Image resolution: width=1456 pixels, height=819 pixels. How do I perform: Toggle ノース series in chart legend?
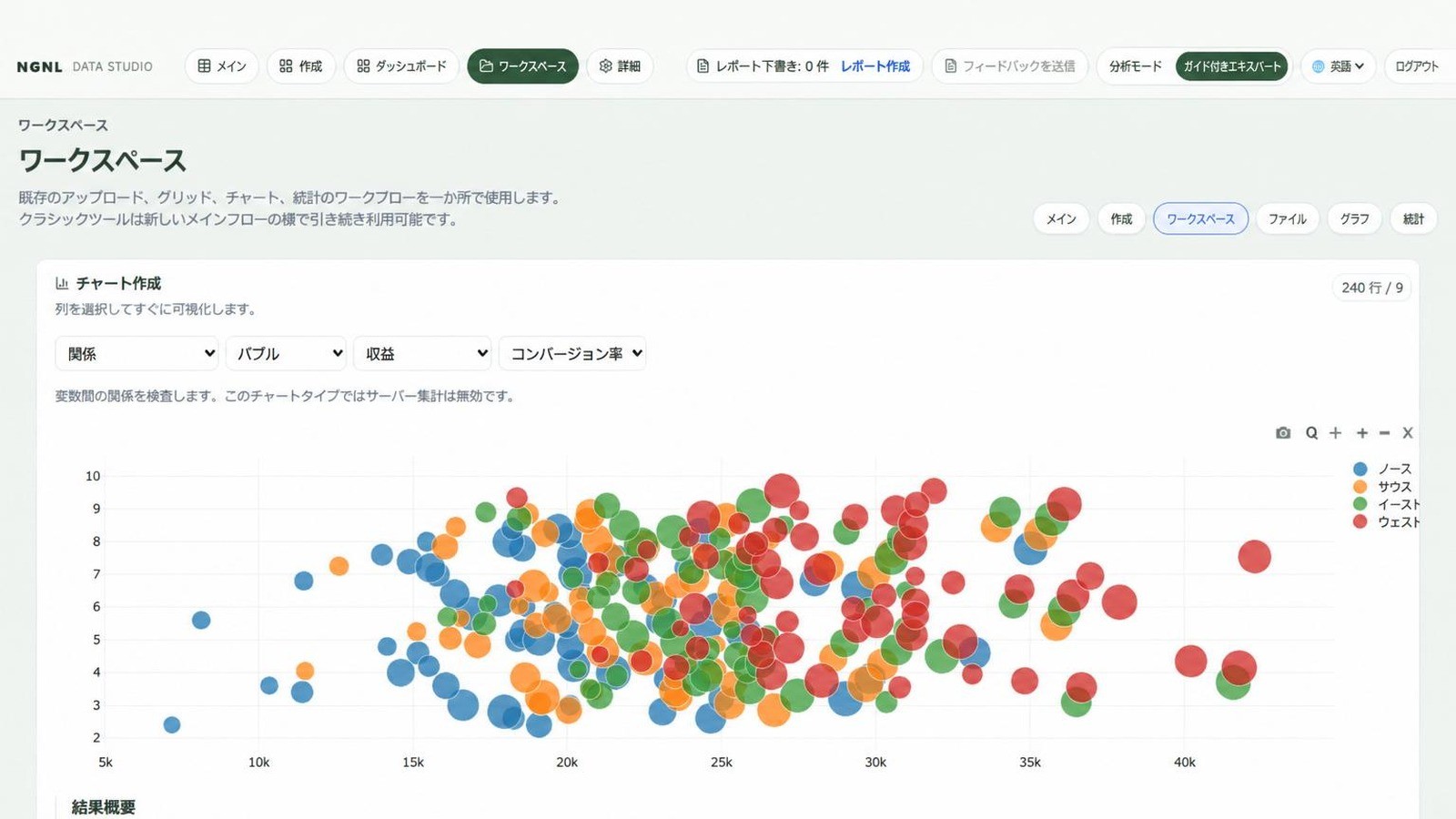coord(1382,469)
